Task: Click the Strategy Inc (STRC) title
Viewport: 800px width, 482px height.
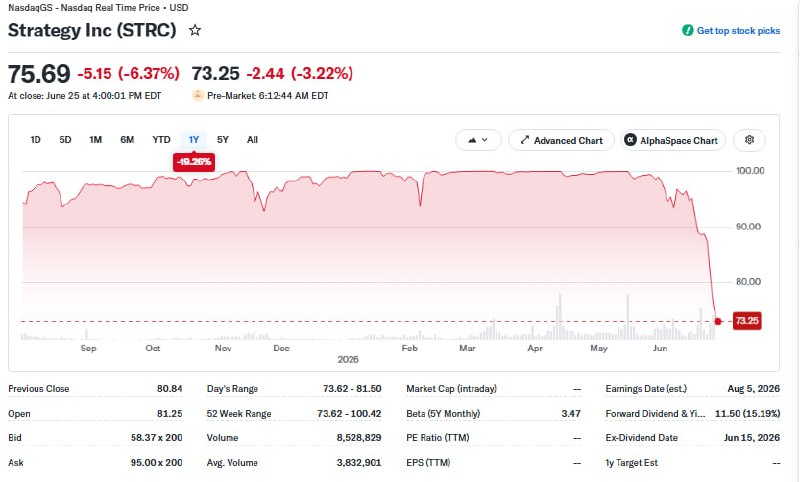Action: pos(92,30)
